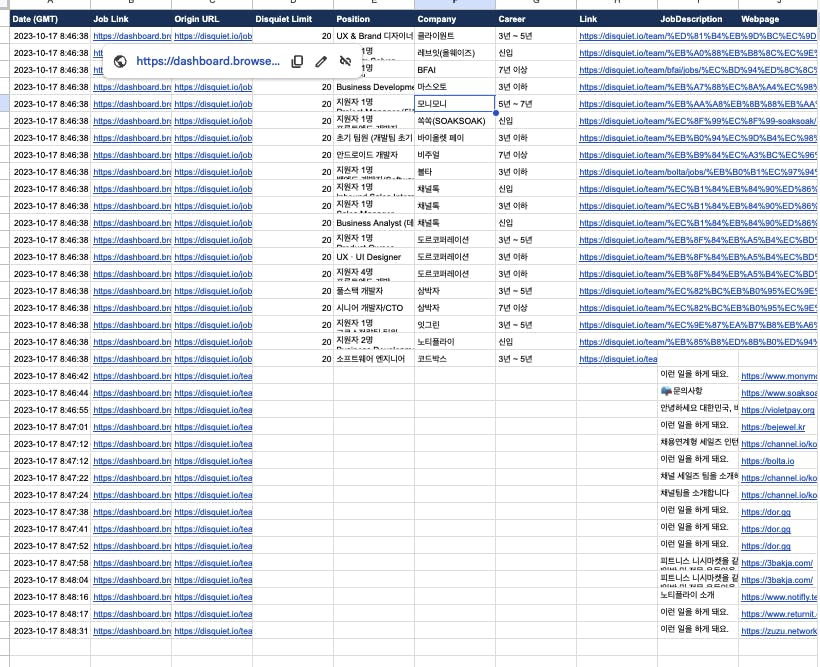Select the Link column header cell
This screenshot has height=667, width=820.
(x=617, y=19)
